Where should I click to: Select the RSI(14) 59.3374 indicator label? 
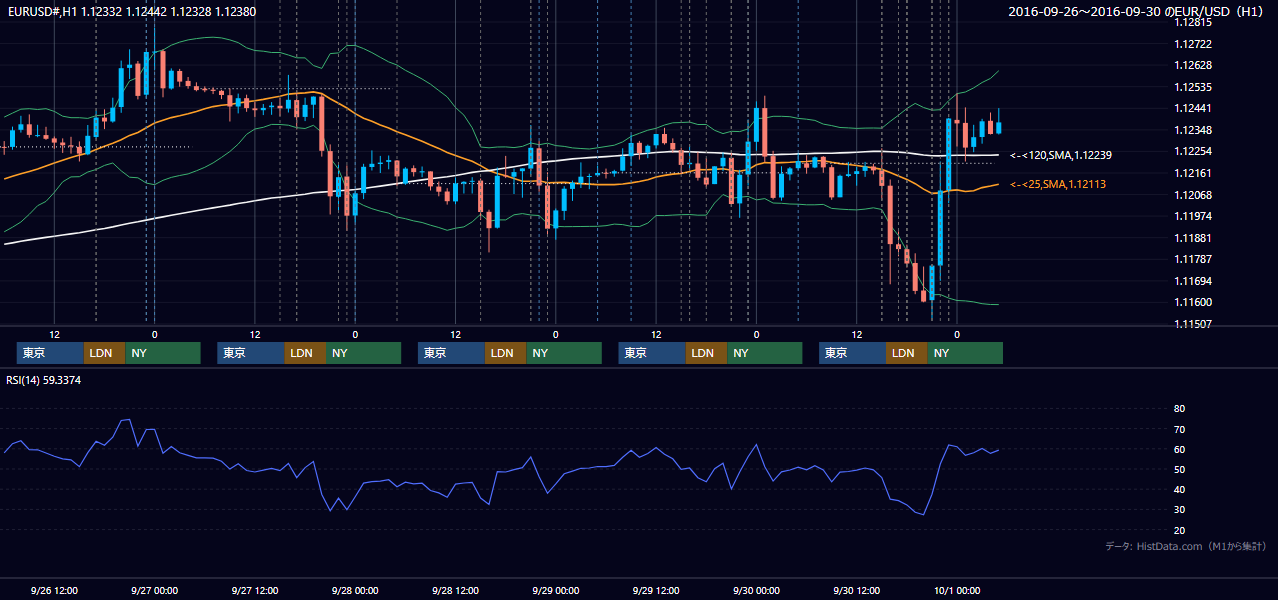(44, 380)
